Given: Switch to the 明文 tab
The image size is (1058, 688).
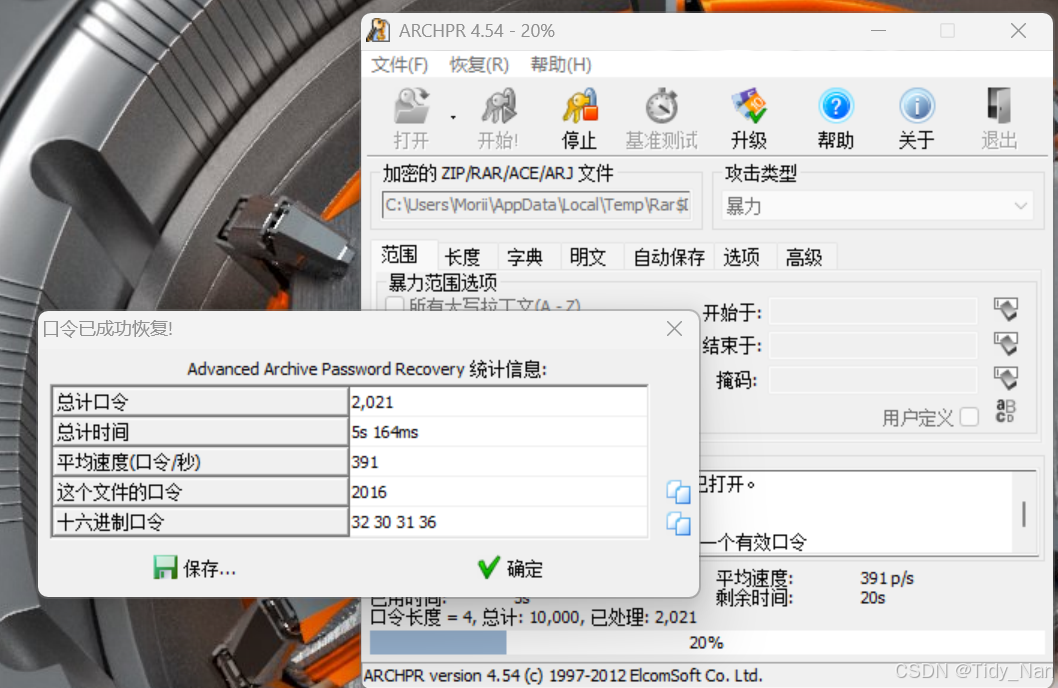Looking at the screenshot, I should 588,257.
